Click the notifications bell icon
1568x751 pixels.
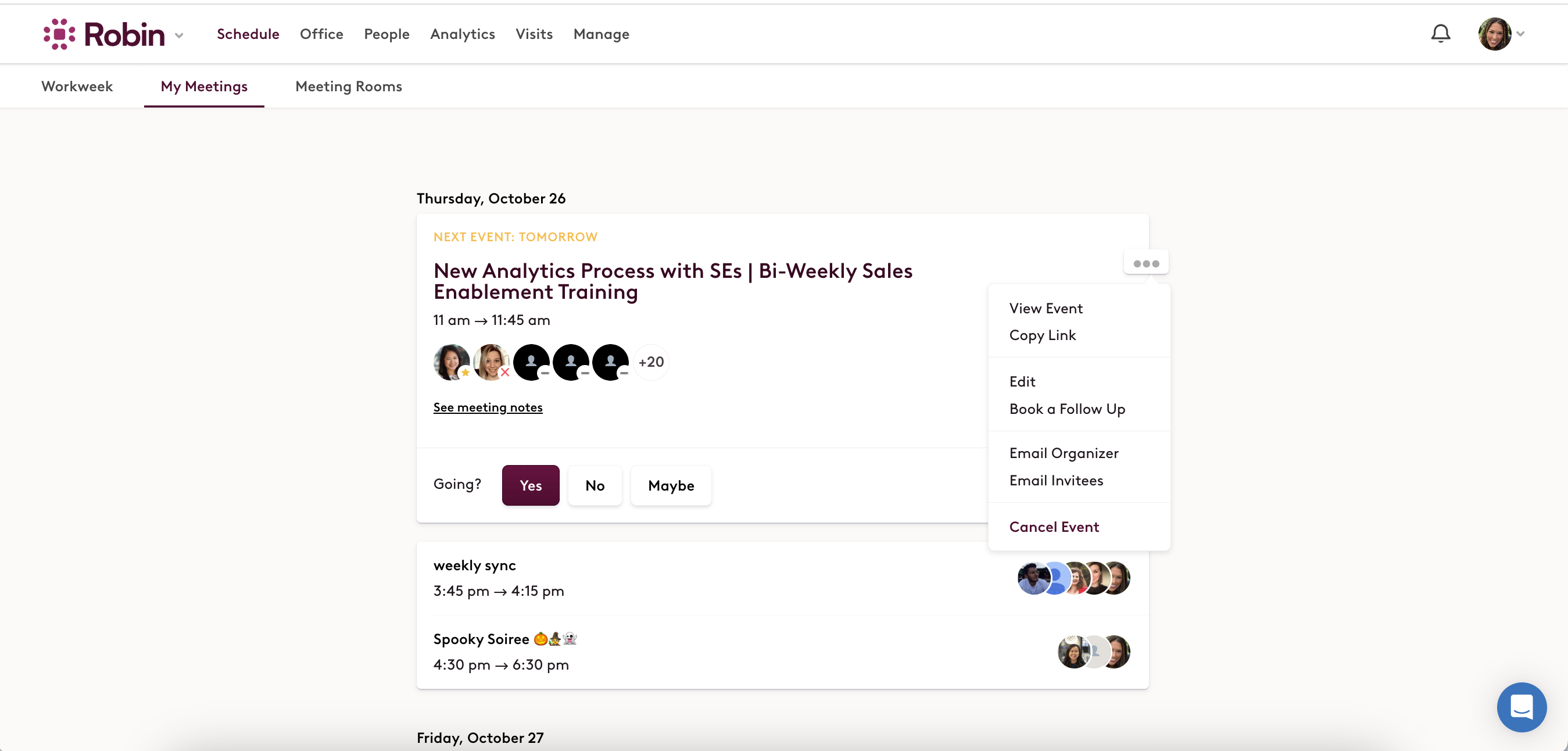pyautogui.click(x=1440, y=34)
